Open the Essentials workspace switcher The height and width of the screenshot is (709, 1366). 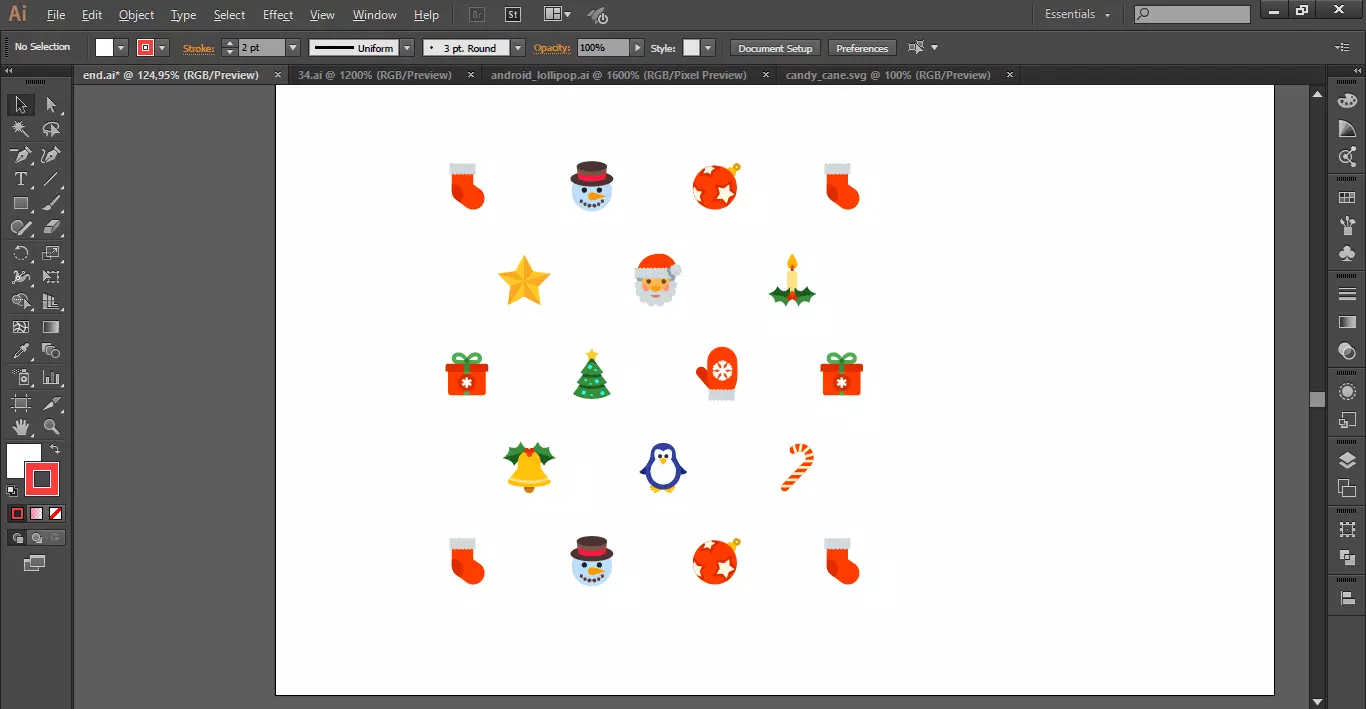pyautogui.click(x=1077, y=15)
